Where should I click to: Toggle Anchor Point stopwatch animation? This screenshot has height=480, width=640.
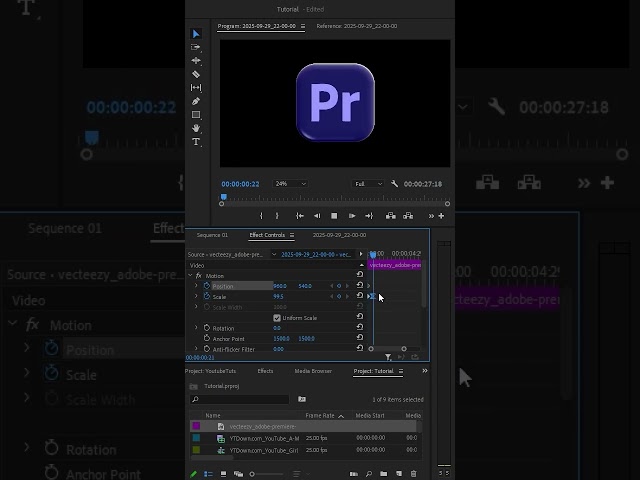(x=207, y=338)
